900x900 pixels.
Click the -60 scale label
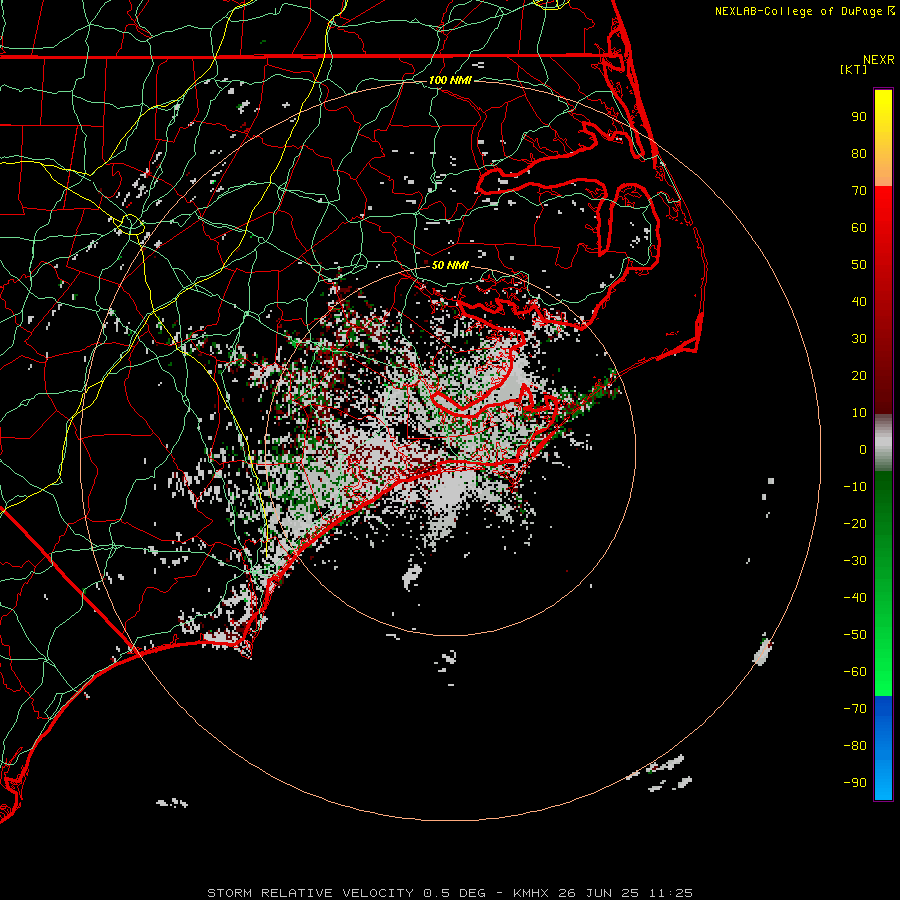[x=855, y=672]
